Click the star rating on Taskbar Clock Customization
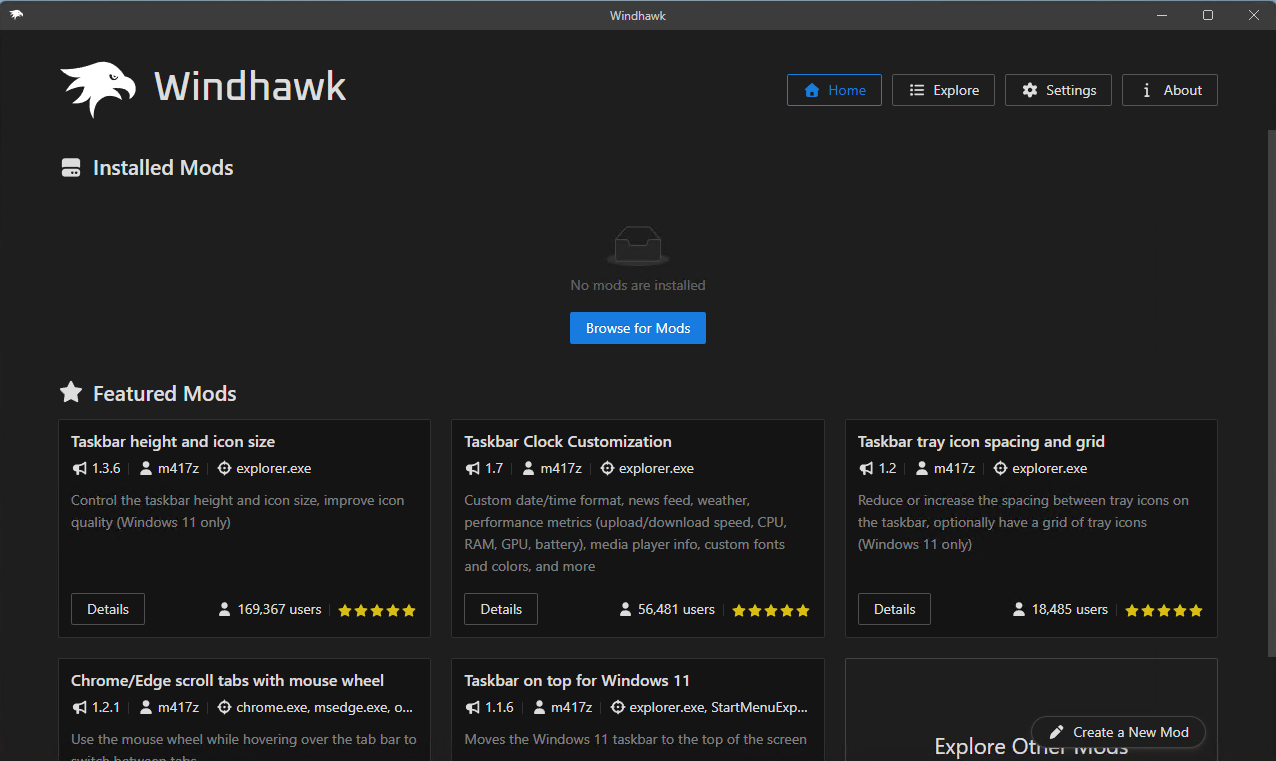The image size is (1276, 761). click(770, 610)
